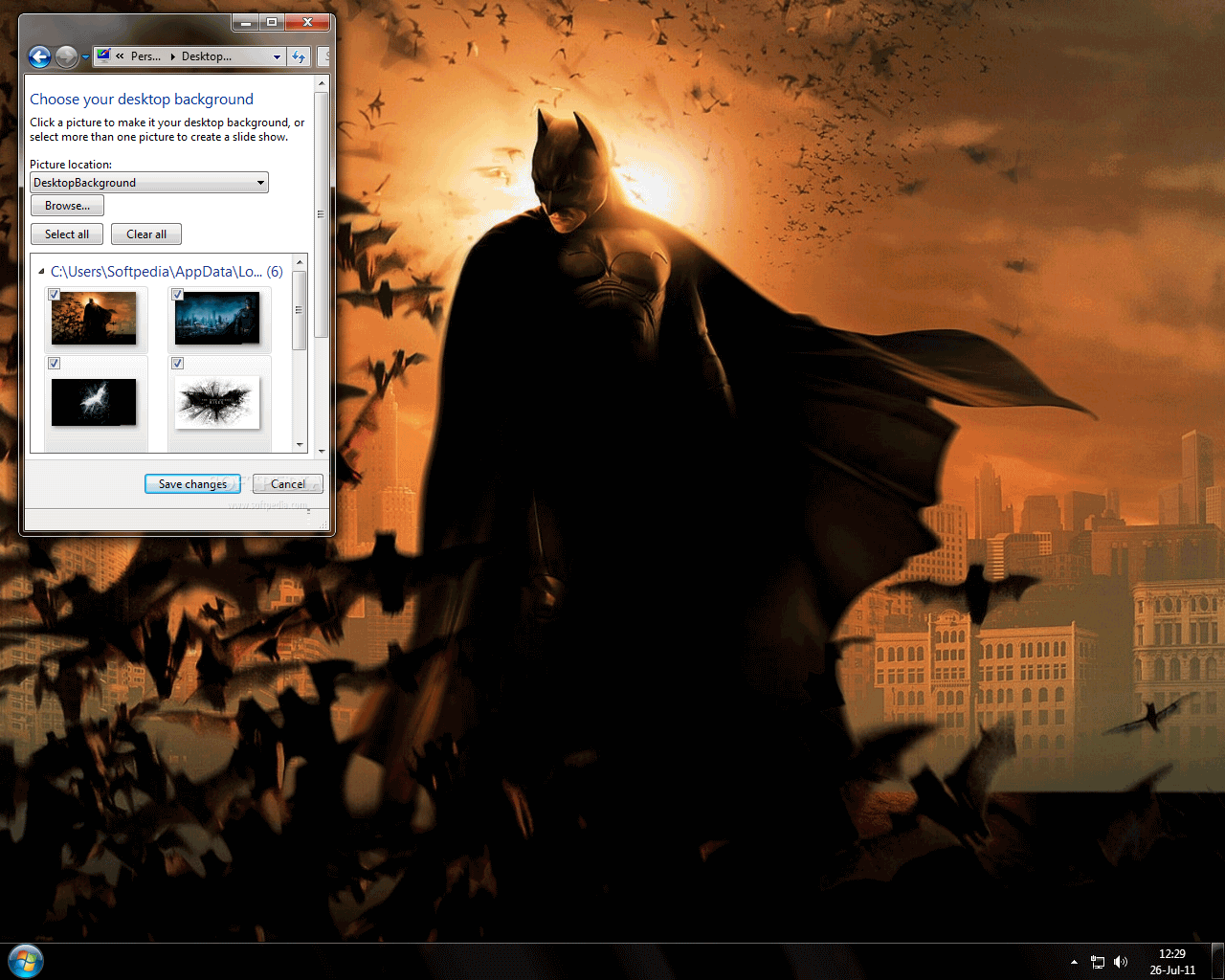Image resolution: width=1225 pixels, height=980 pixels.
Task: Click the Cancel button
Action: point(288,484)
